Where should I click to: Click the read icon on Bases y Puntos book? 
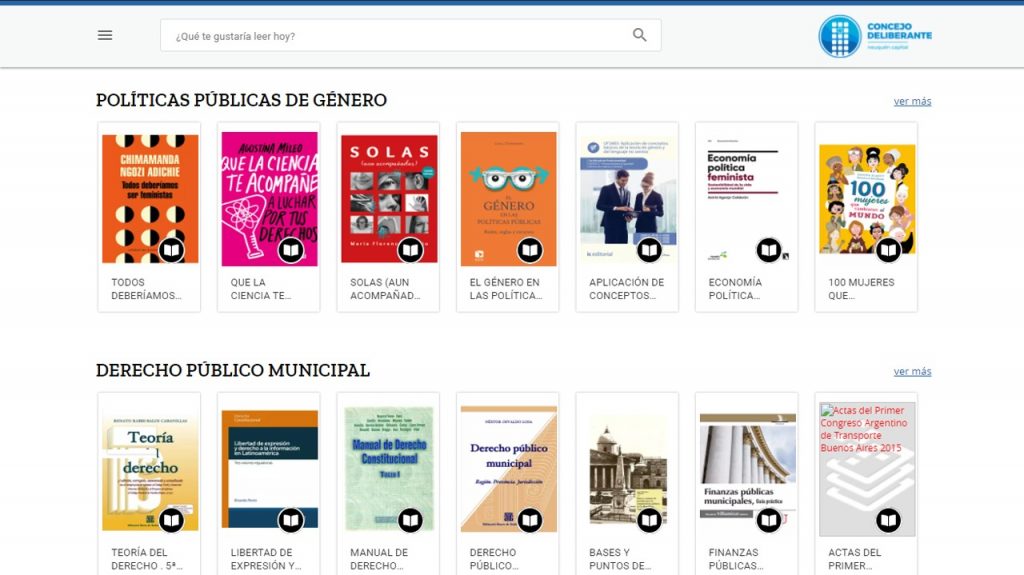pos(649,520)
